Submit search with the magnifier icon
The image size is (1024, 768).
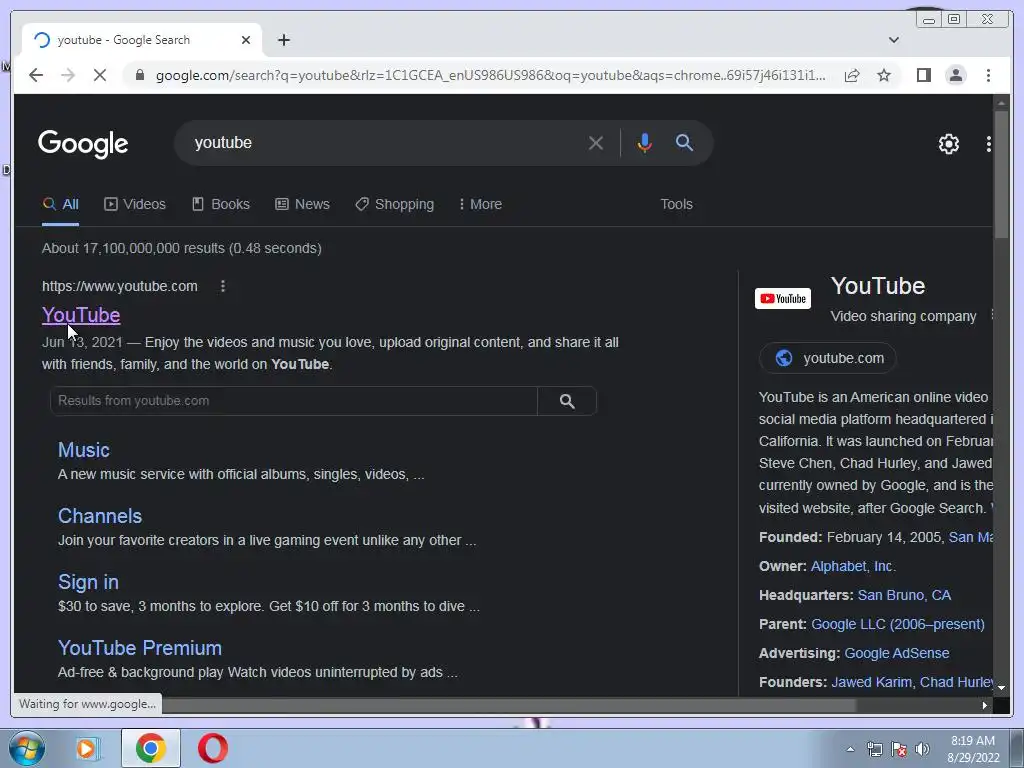[x=684, y=142]
